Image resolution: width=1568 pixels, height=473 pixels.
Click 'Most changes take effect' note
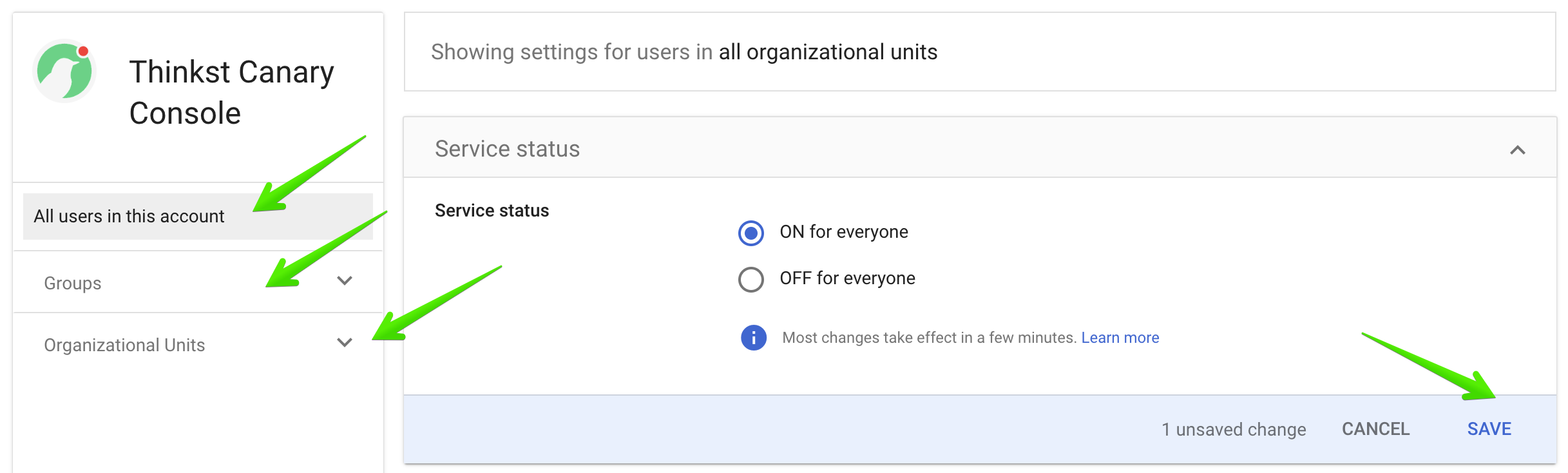pyautogui.click(x=929, y=338)
